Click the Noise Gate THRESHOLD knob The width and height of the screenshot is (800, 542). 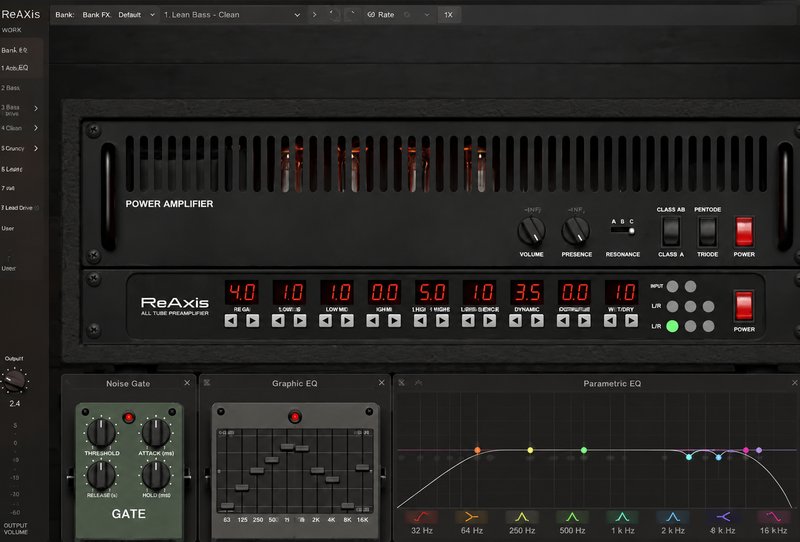tap(101, 432)
